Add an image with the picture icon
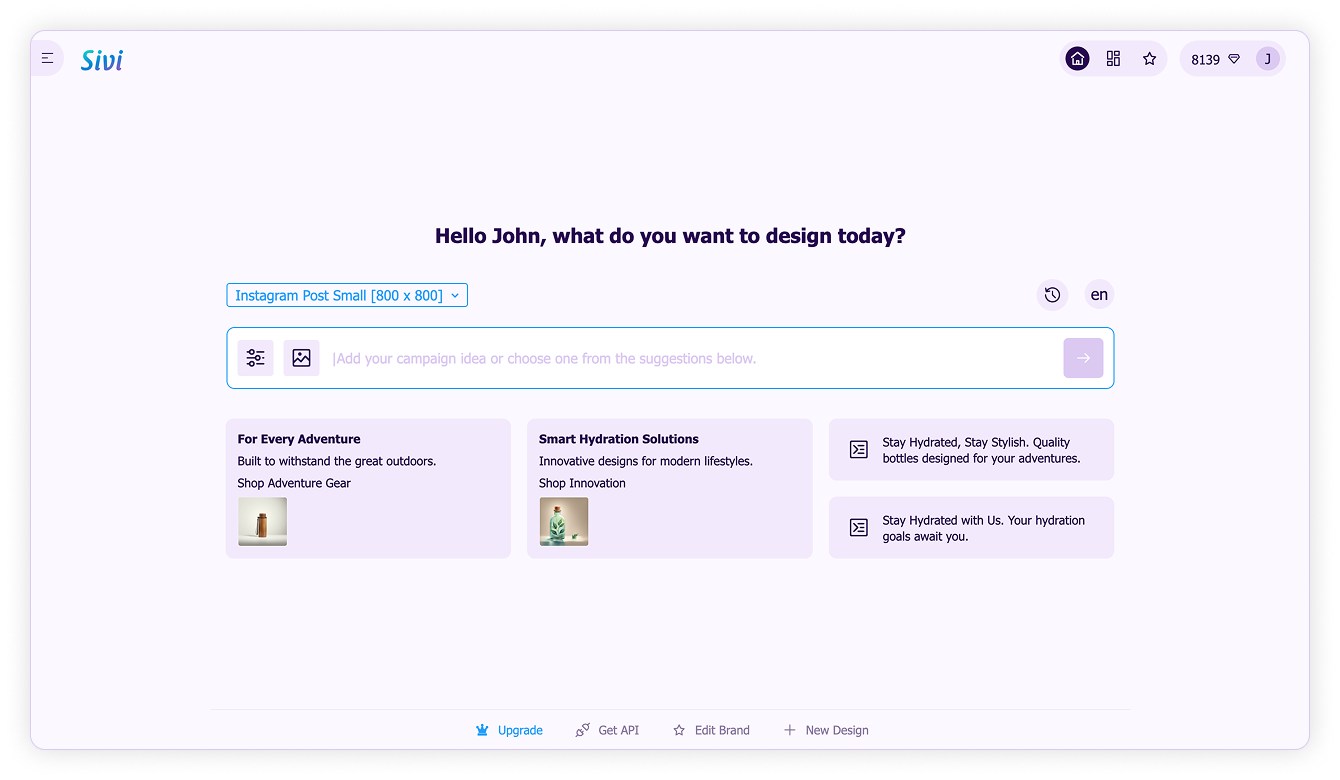Screen dimensions: 1340x780 [x=301, y=358]
